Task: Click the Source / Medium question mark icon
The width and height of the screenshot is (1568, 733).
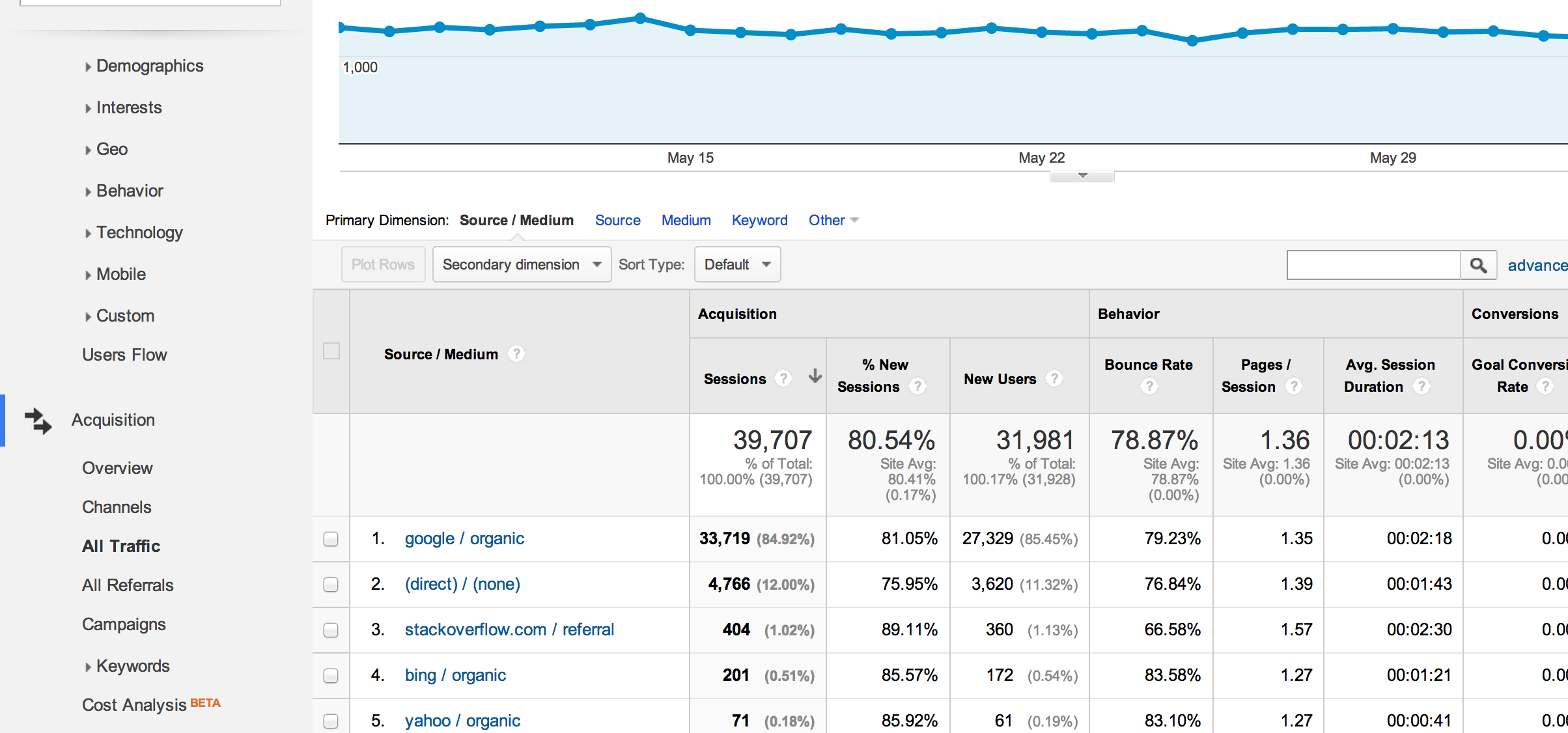Action: click(x=515, y=353)
